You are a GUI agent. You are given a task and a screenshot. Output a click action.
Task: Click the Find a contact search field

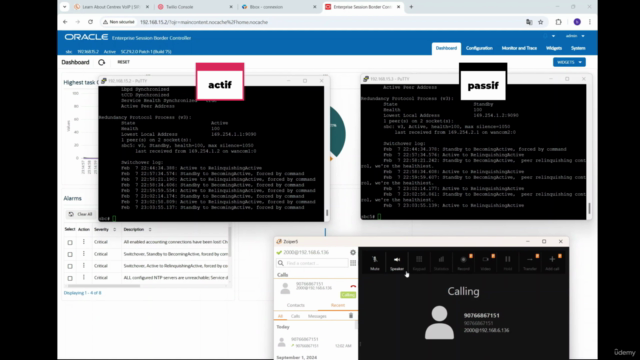click(313, 263)
